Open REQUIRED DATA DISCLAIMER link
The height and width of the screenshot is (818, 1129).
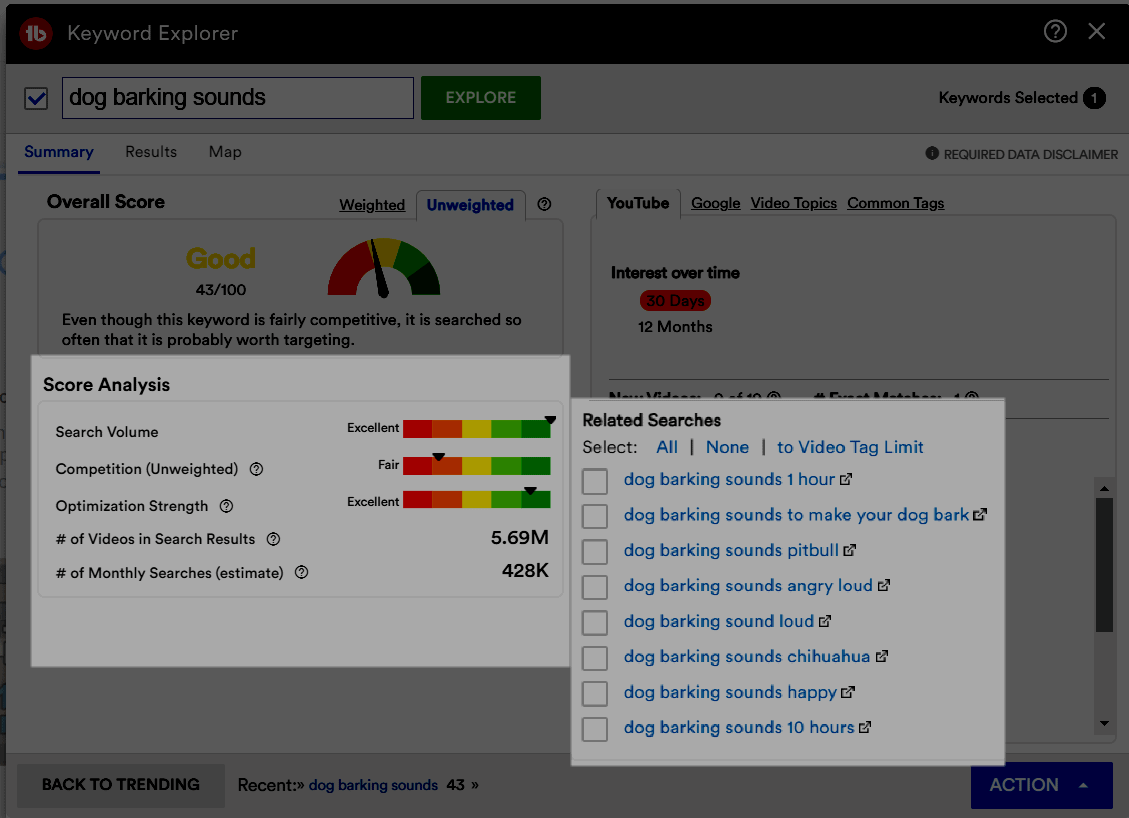(1031, 154)
